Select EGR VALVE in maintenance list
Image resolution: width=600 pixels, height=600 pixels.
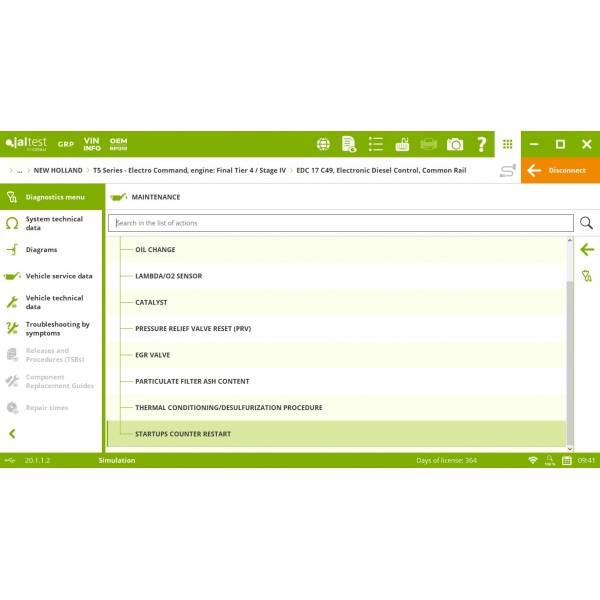[155, 355]
